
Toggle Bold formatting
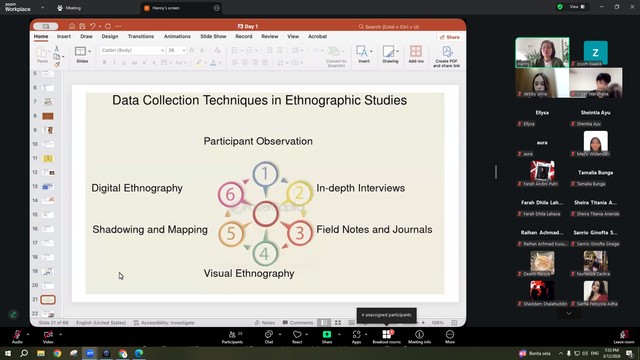104,62
